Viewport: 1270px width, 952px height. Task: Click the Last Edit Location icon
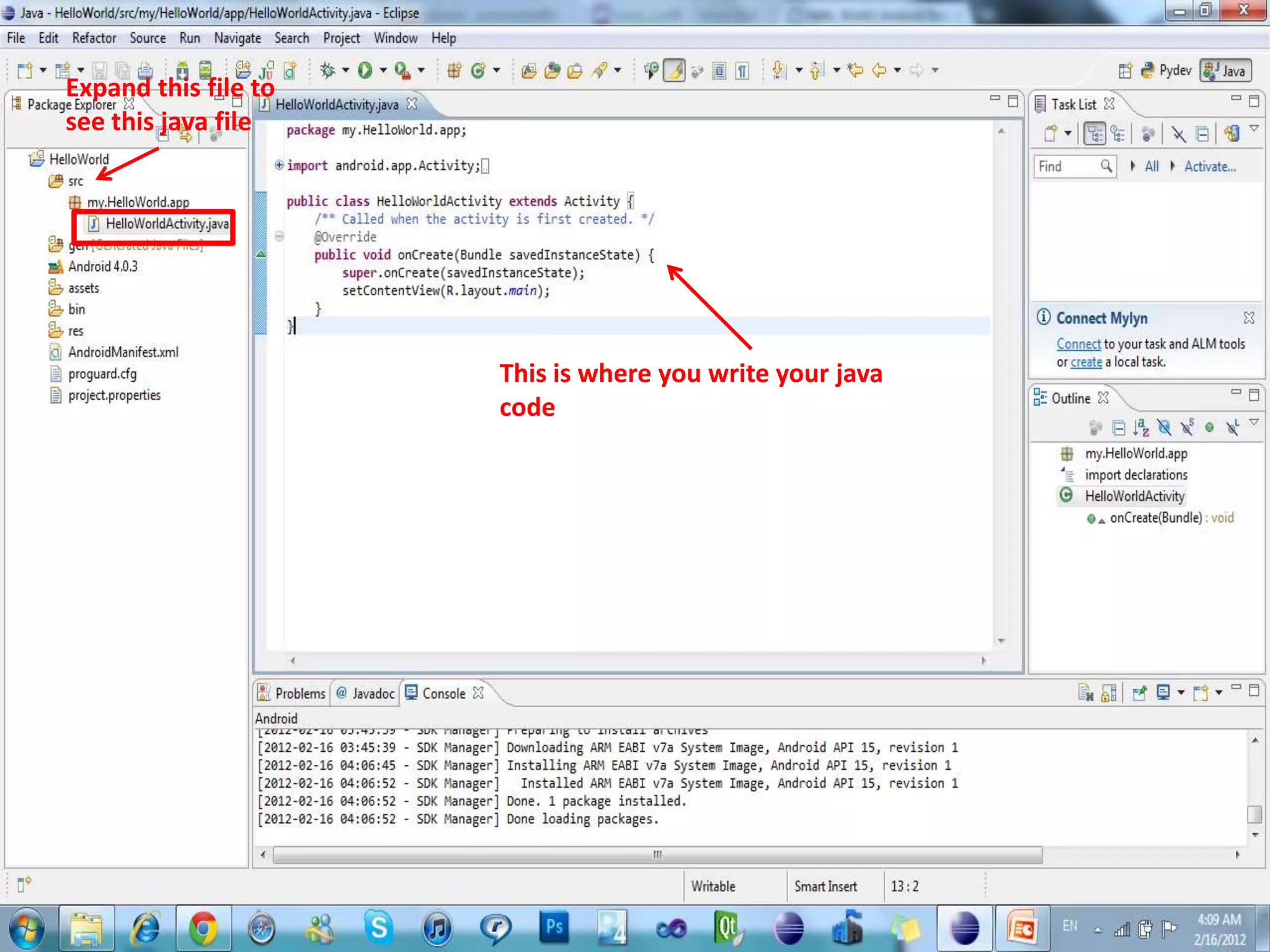[x=856, y=71]
